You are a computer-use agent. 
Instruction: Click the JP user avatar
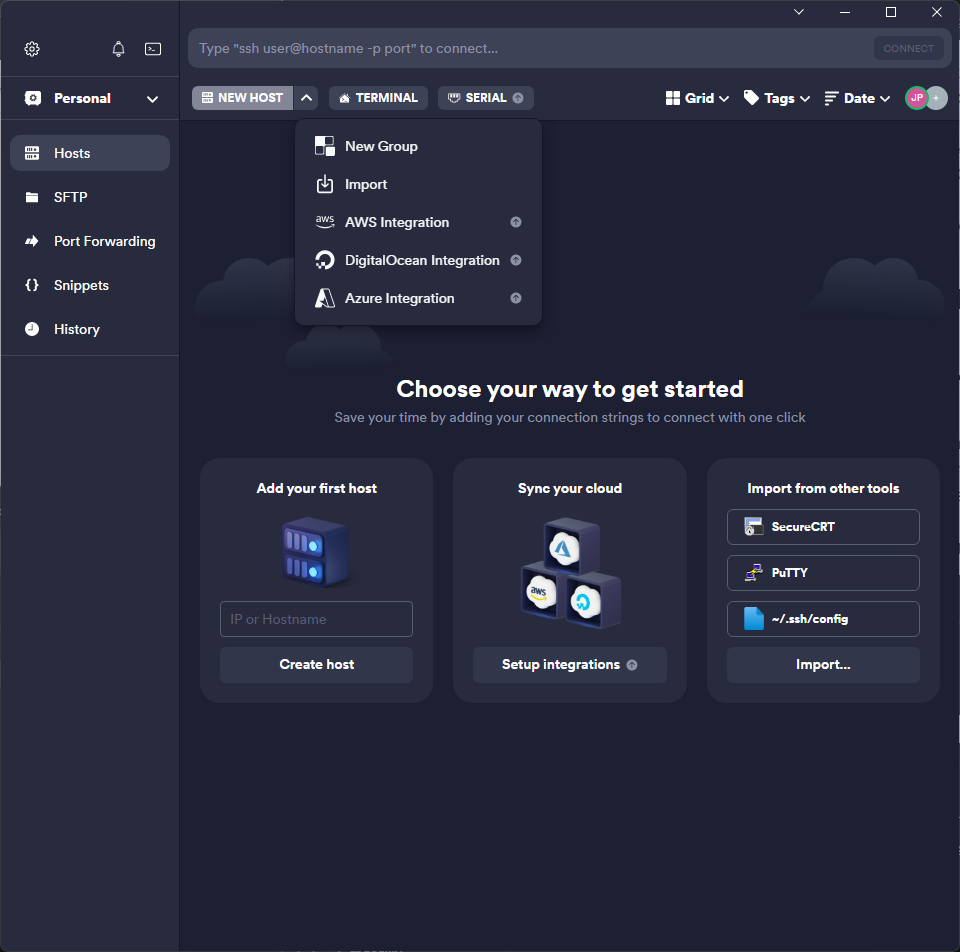(916, 98)
